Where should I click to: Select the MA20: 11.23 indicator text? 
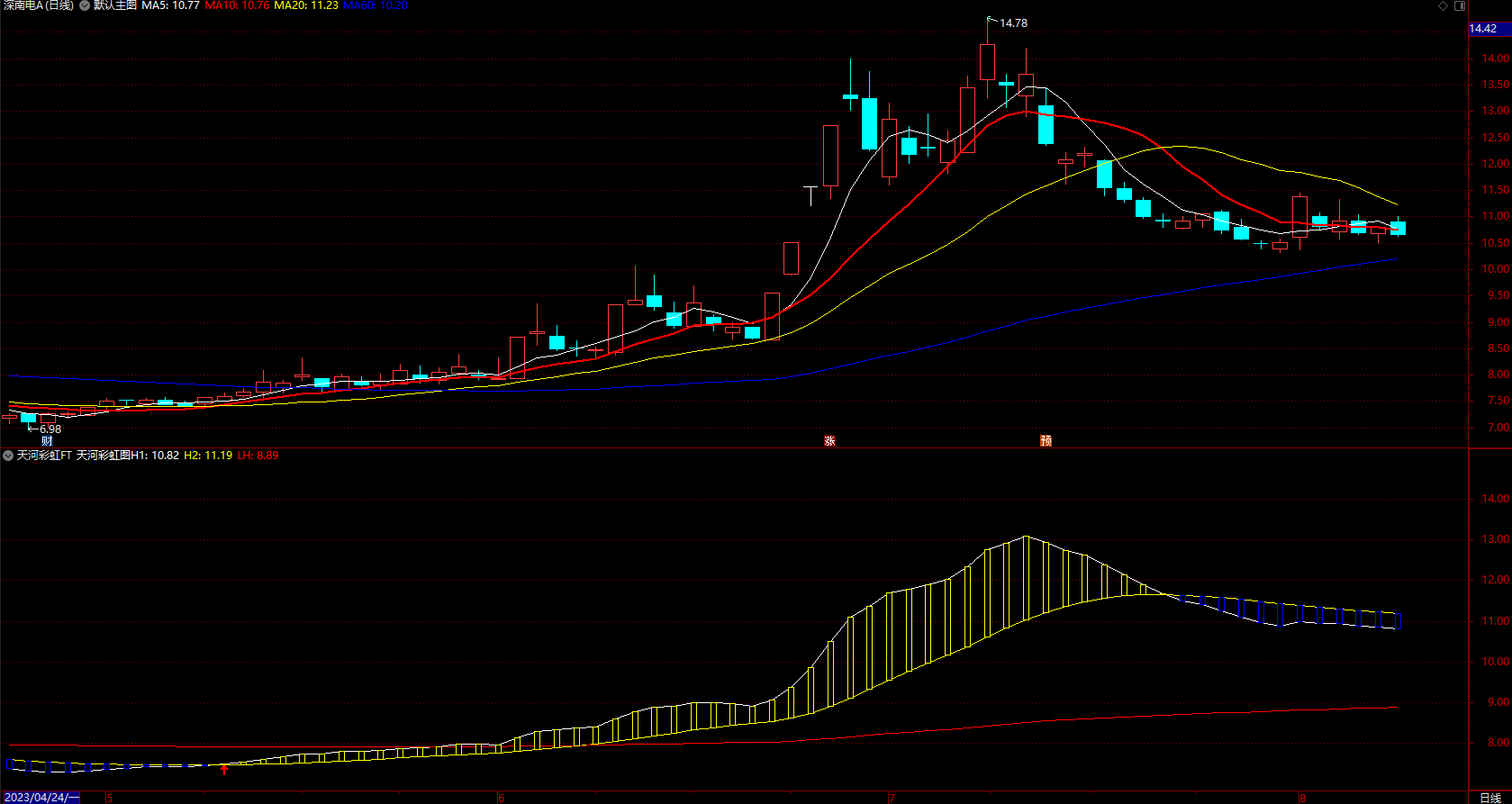point(306,5)
